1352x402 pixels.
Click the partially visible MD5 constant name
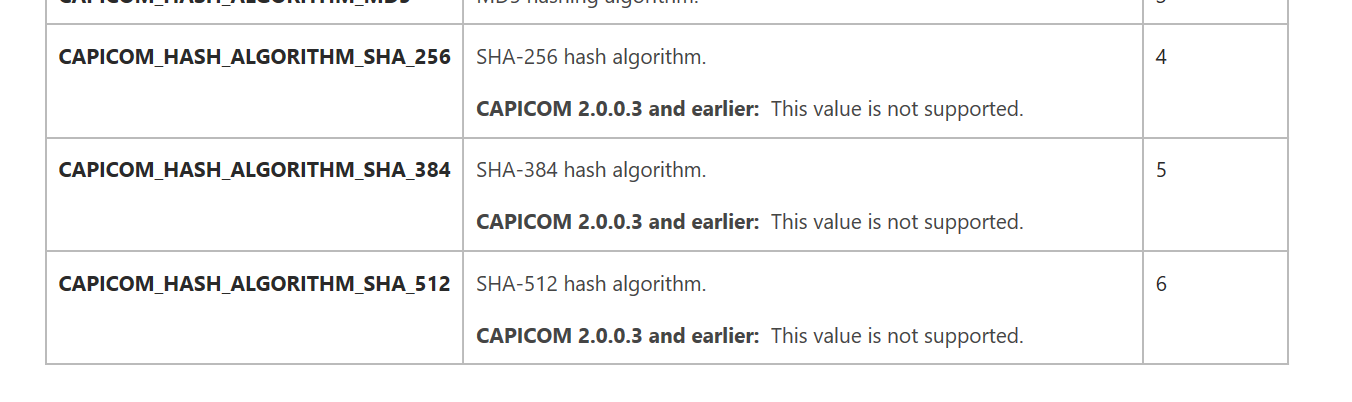pyautogui.click(x=254, y=3)
